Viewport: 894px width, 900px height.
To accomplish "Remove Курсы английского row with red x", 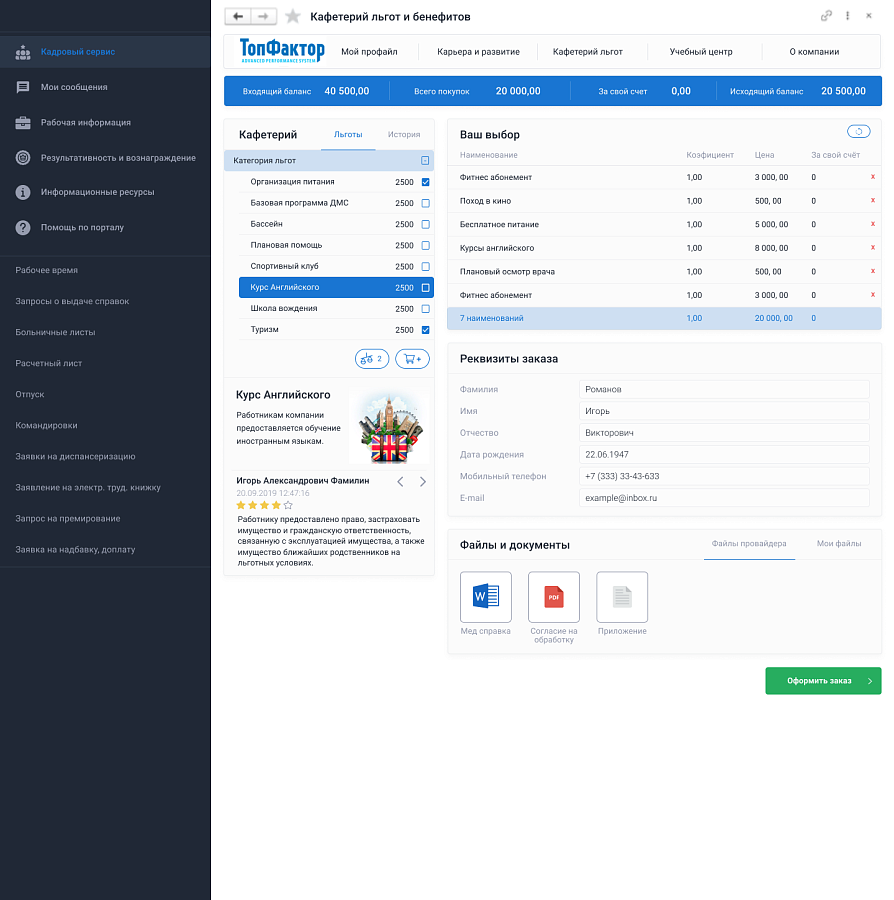I will pos(873,247).
